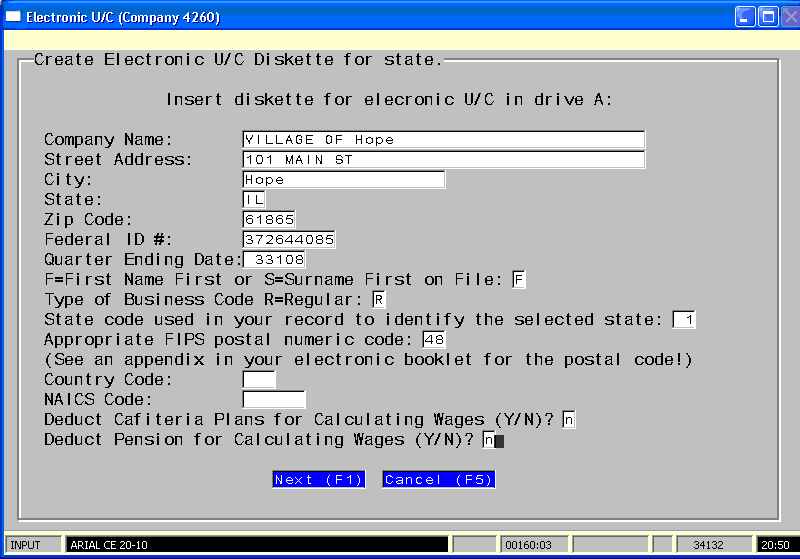The height and width of the screenshot is (559, 800).
Task: Click the FIPS postal numeric code field
Action: click(x=433, y=340)
